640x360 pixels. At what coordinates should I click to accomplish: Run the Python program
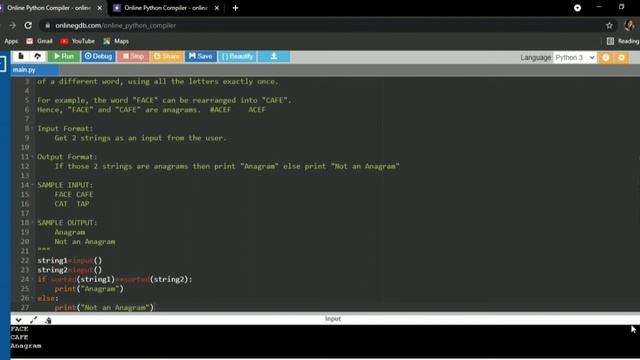(x=64, y=56)
